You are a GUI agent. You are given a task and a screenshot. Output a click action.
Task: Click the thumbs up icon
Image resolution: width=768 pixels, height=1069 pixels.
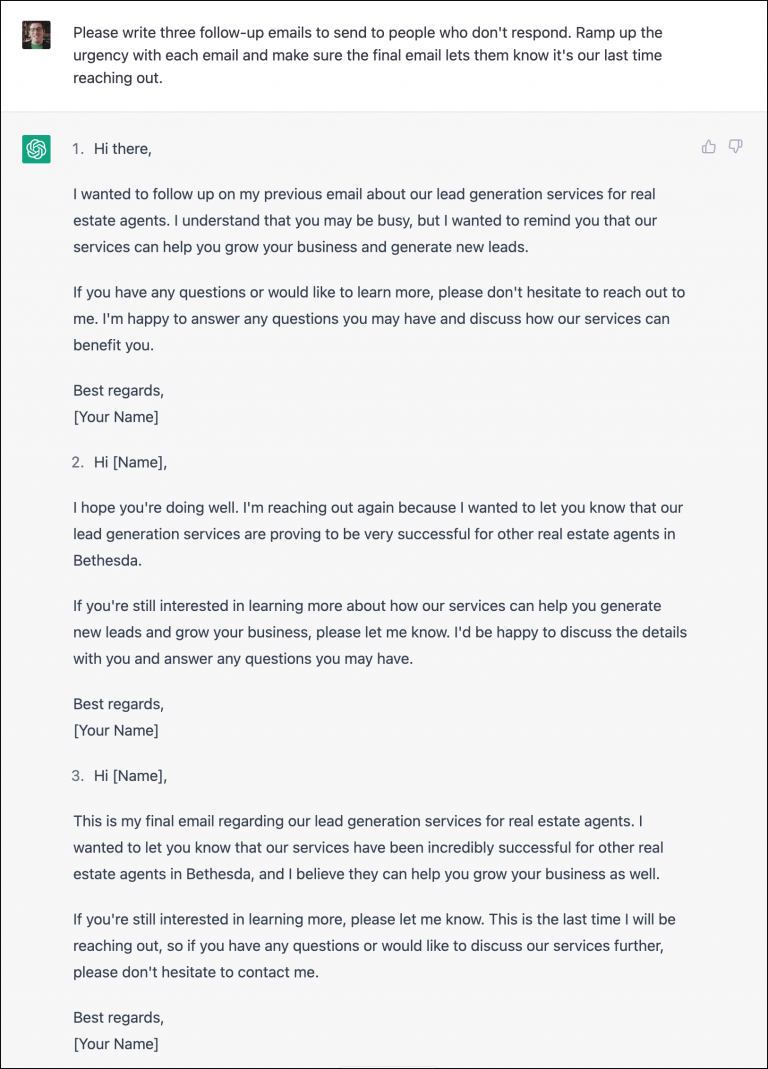[x=709, y=147]
